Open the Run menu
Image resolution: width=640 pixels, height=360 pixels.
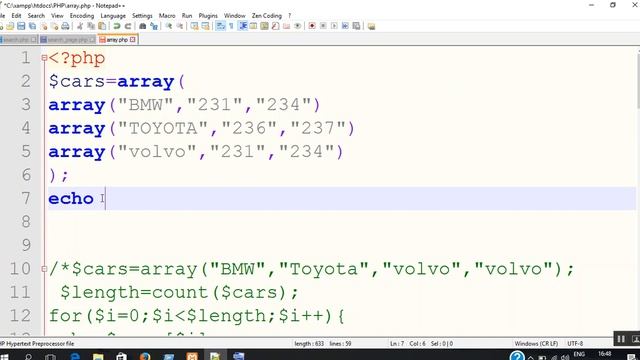(x=187, y=16)
